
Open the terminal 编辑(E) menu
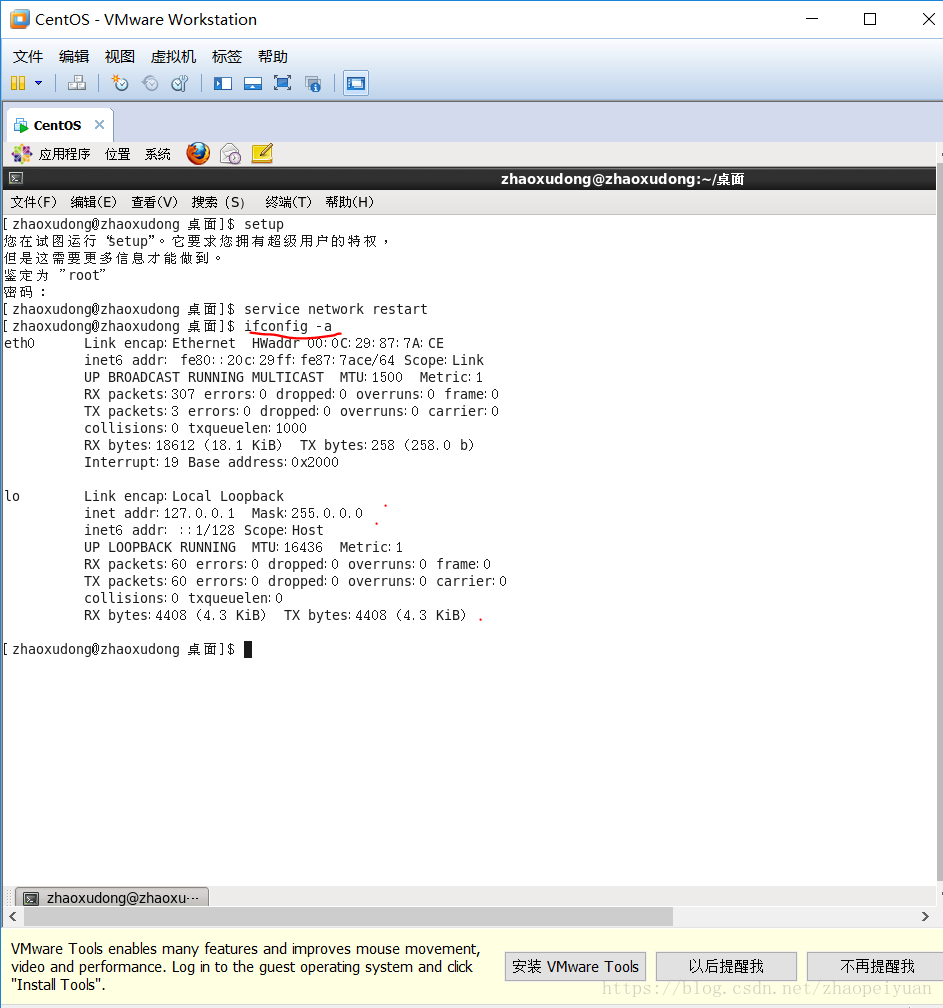pos(93,202)
